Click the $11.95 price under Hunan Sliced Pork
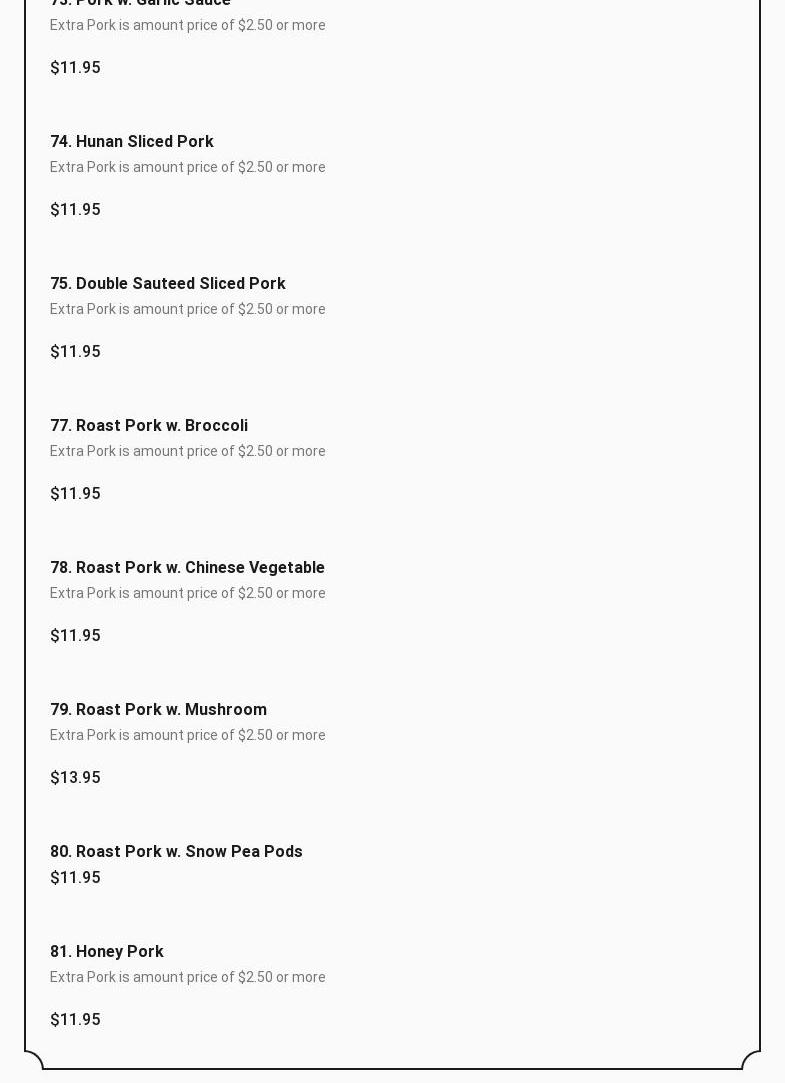Viewport: 785px width, 1083px height. 75,210
